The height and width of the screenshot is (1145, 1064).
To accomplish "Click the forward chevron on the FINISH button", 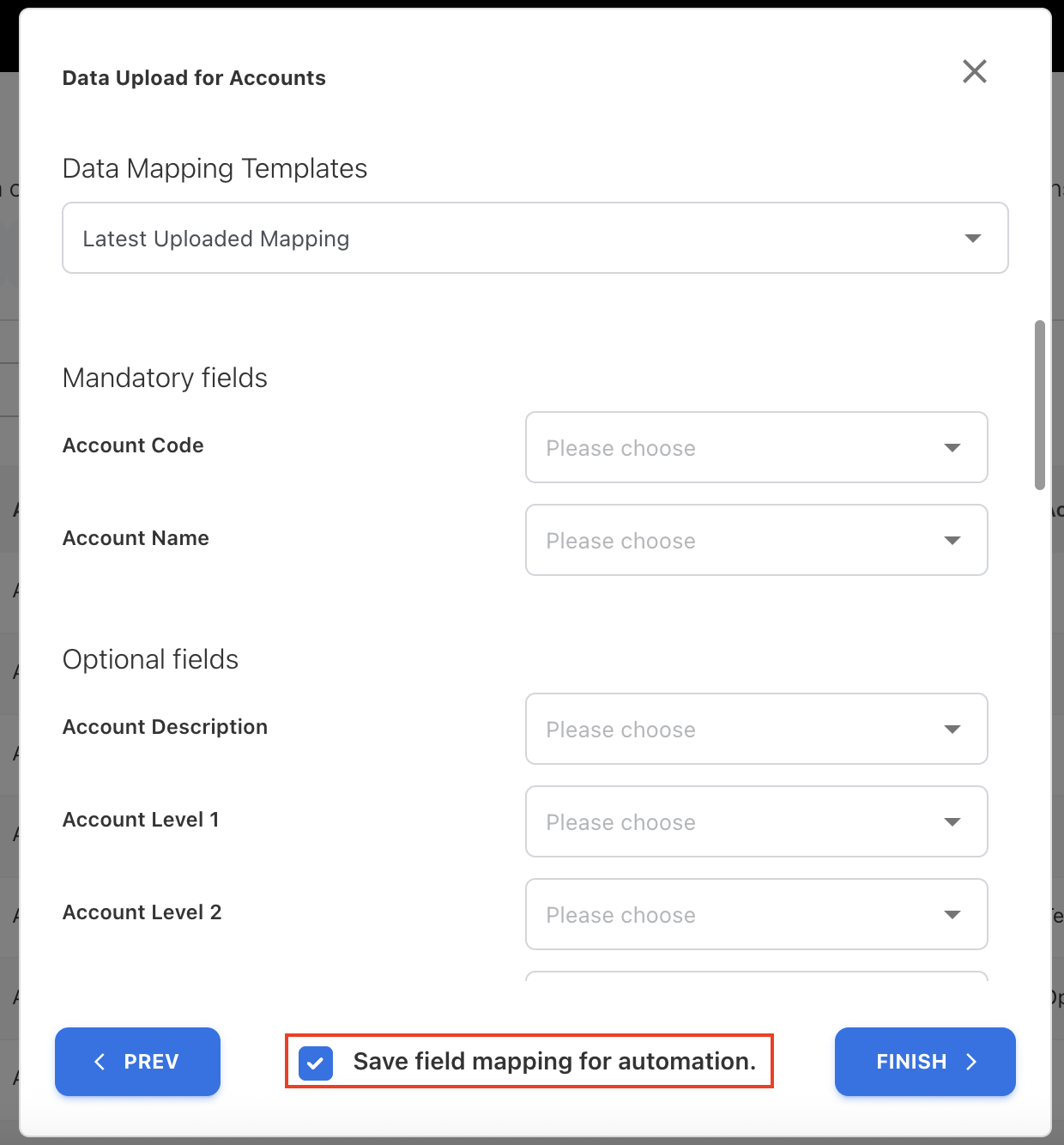I will tap(970, 1062).
